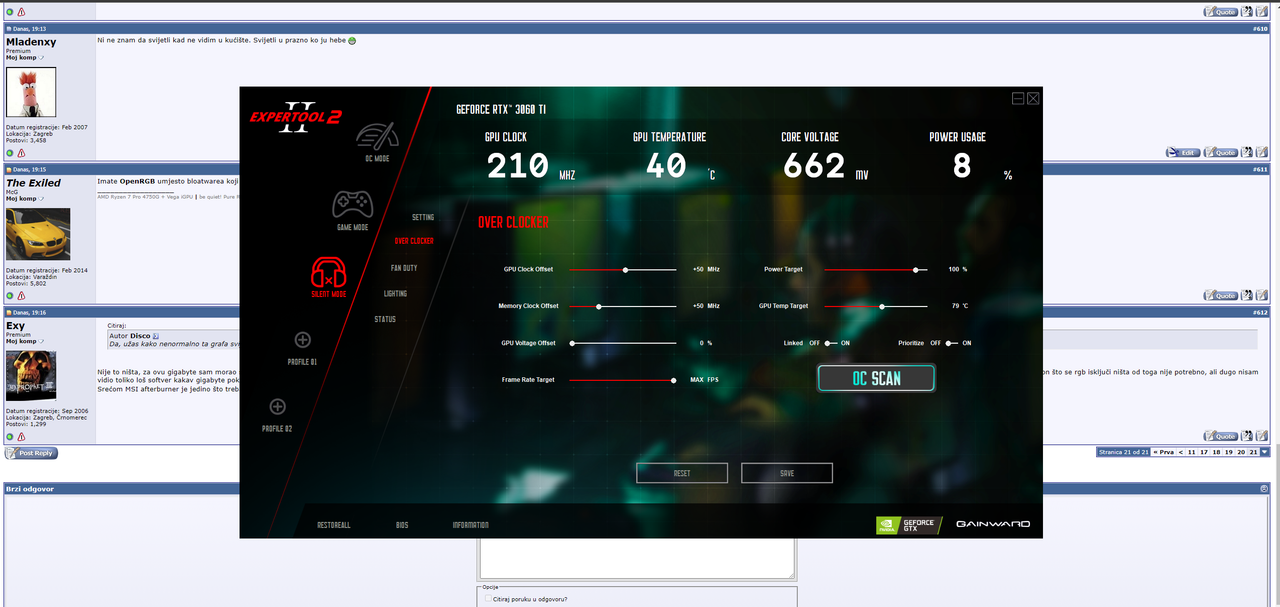The width and height of the screenshot is (1280, 607).
Task: Open the Information bottom menu item
Action: (x=470, y=525)
